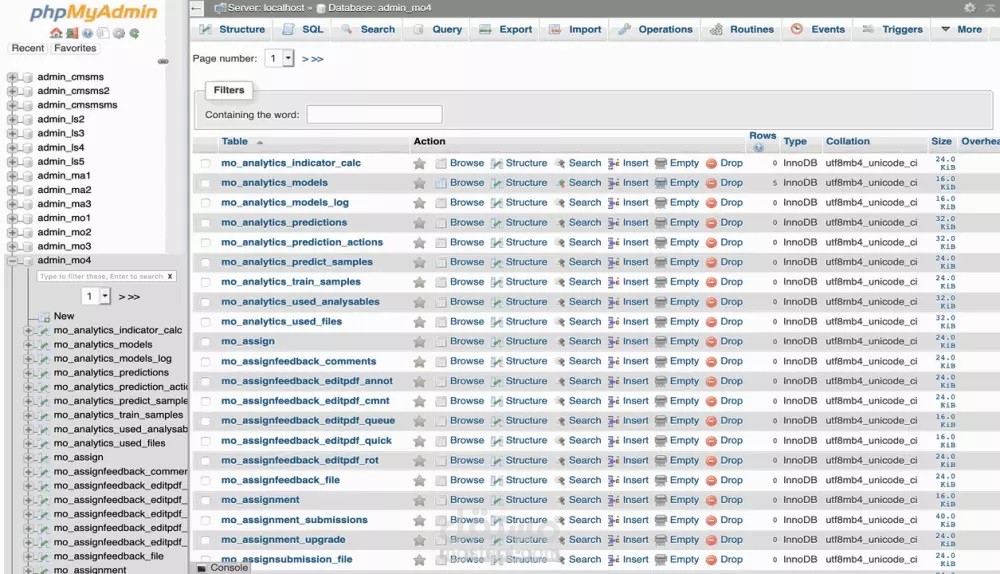Click Insert icon for mo_analytics_train_samples

614,282
